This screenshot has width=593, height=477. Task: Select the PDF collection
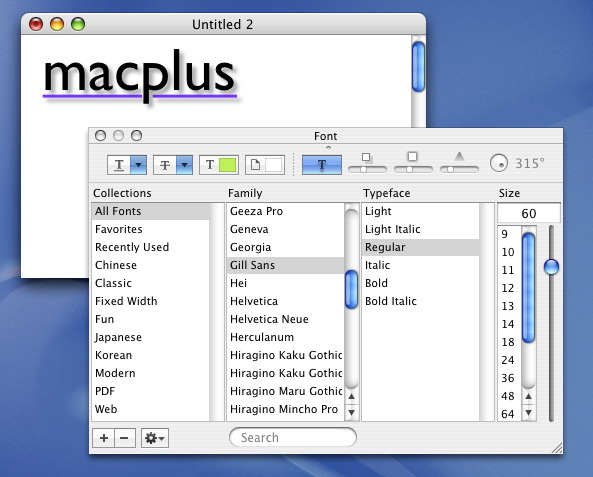pos(151,391)
